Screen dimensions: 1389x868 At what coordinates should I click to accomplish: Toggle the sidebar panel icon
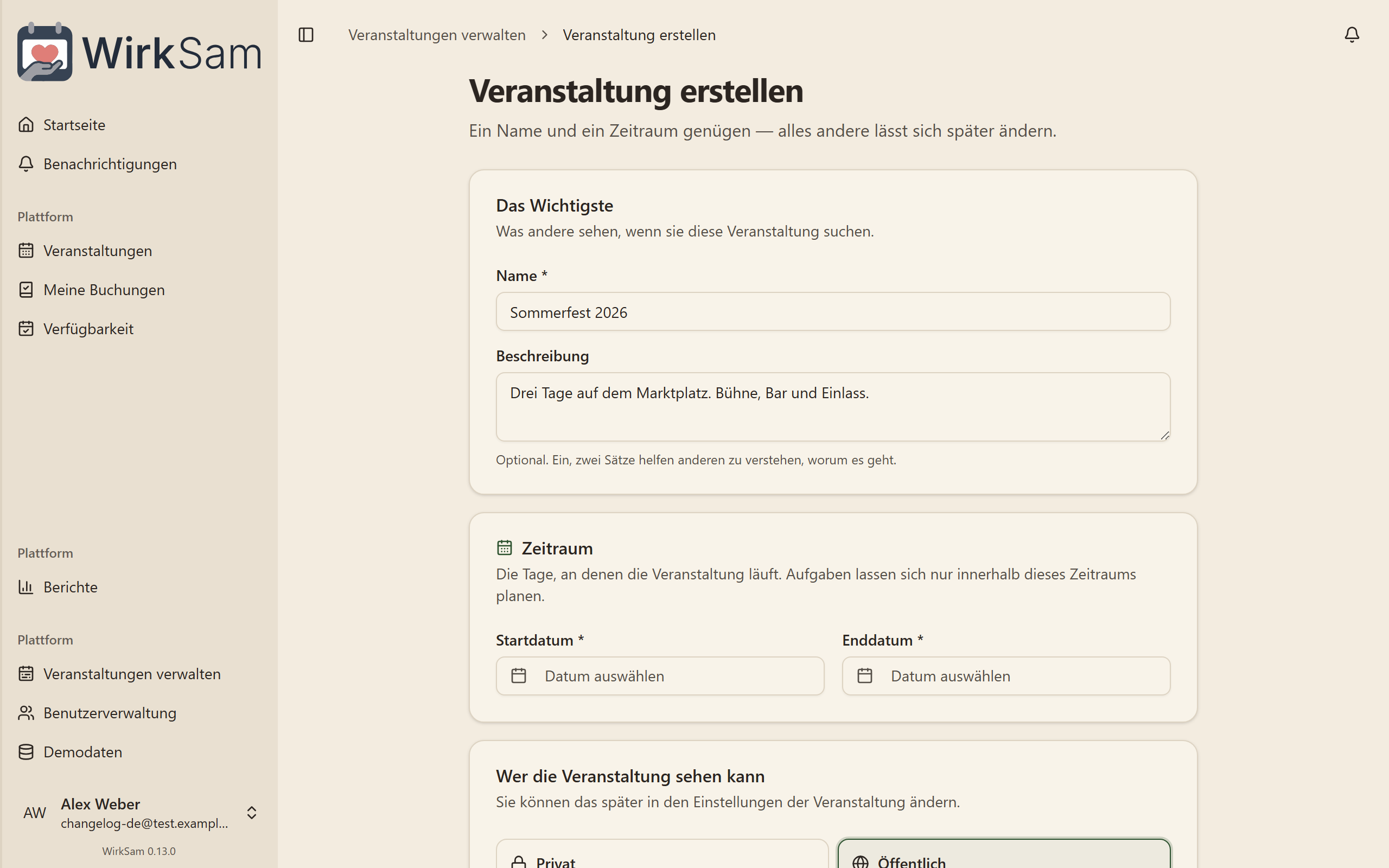click(306, 35)
